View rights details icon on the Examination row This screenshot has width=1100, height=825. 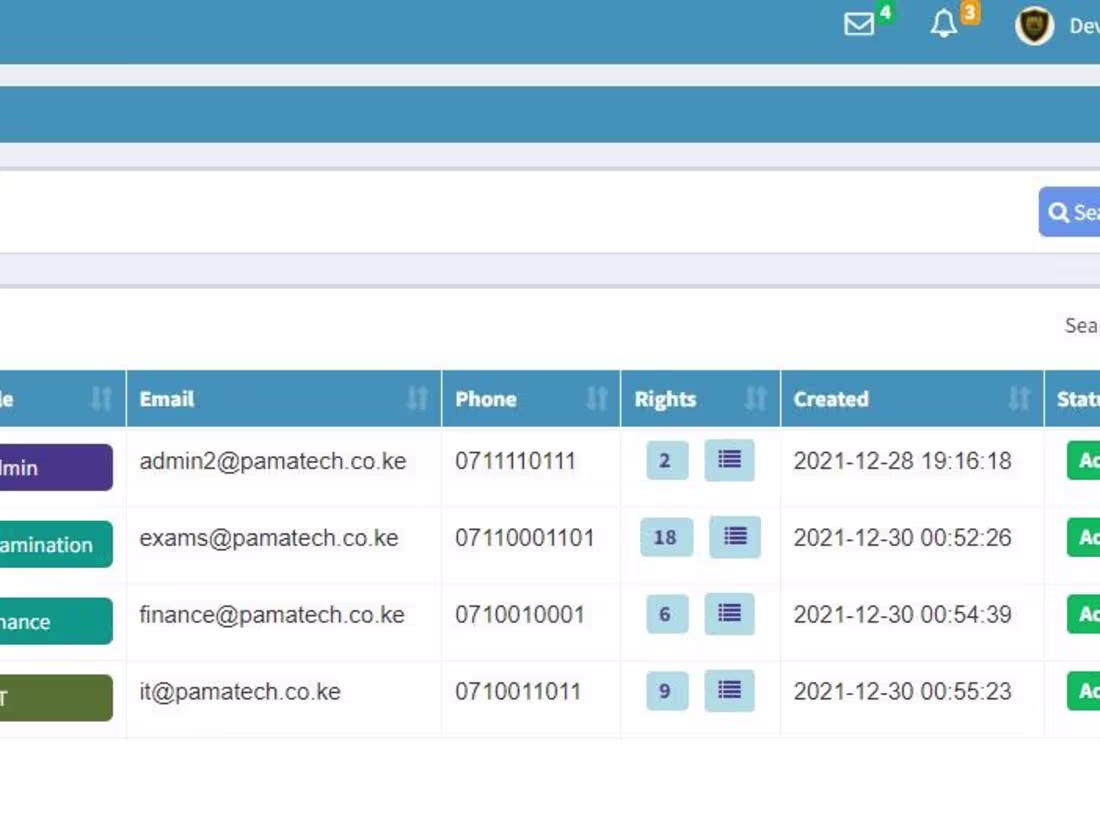point(734,537)
